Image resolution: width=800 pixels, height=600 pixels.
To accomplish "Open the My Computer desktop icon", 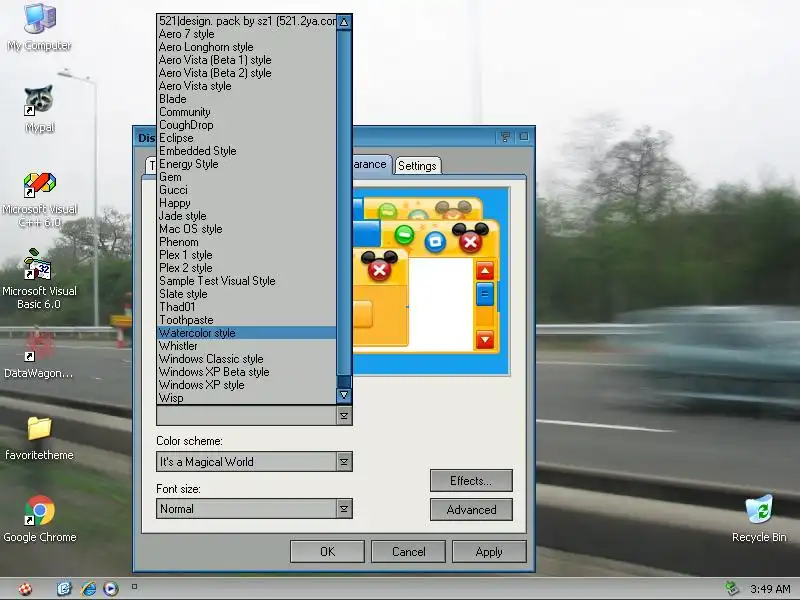I will coord(39,27).
